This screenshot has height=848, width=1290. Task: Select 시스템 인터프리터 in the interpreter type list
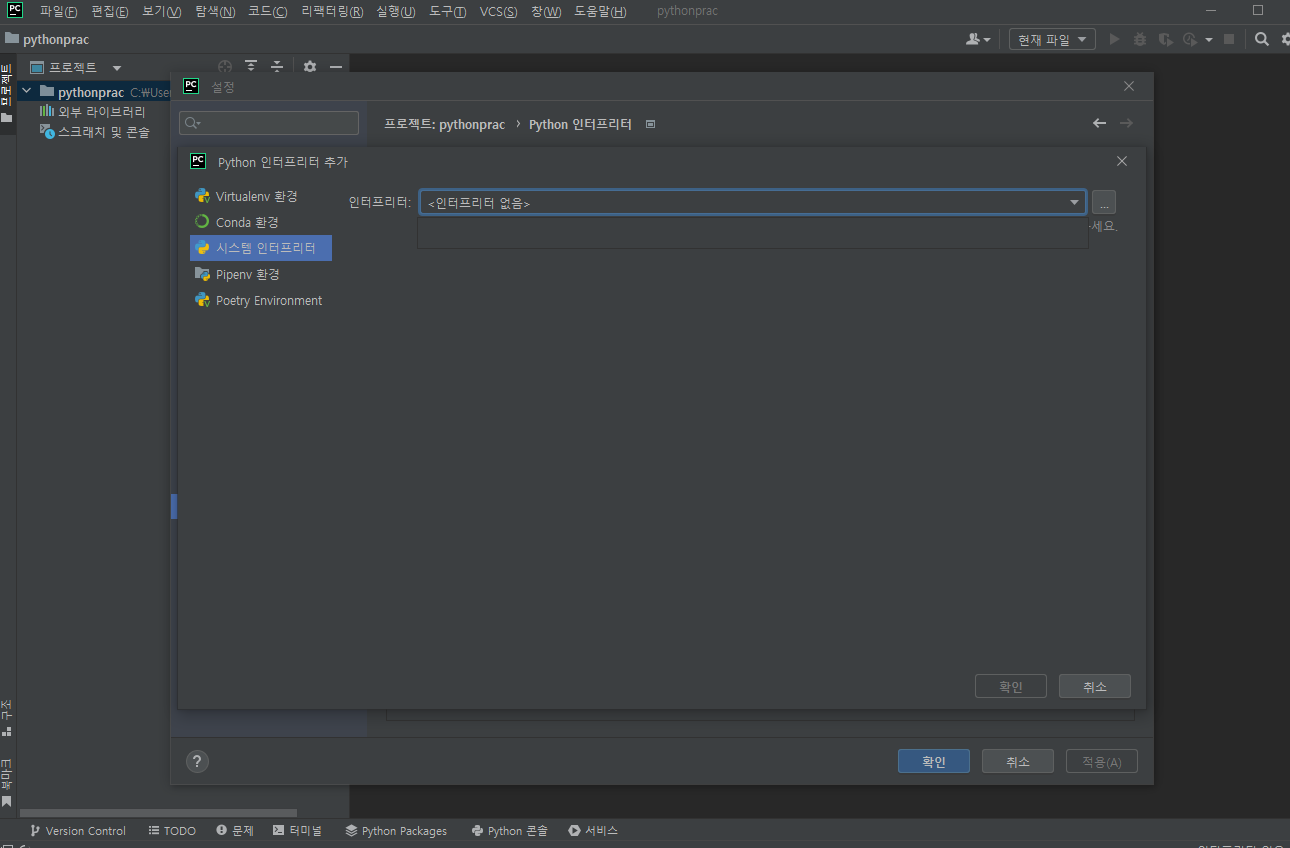(x=260, y=248)
